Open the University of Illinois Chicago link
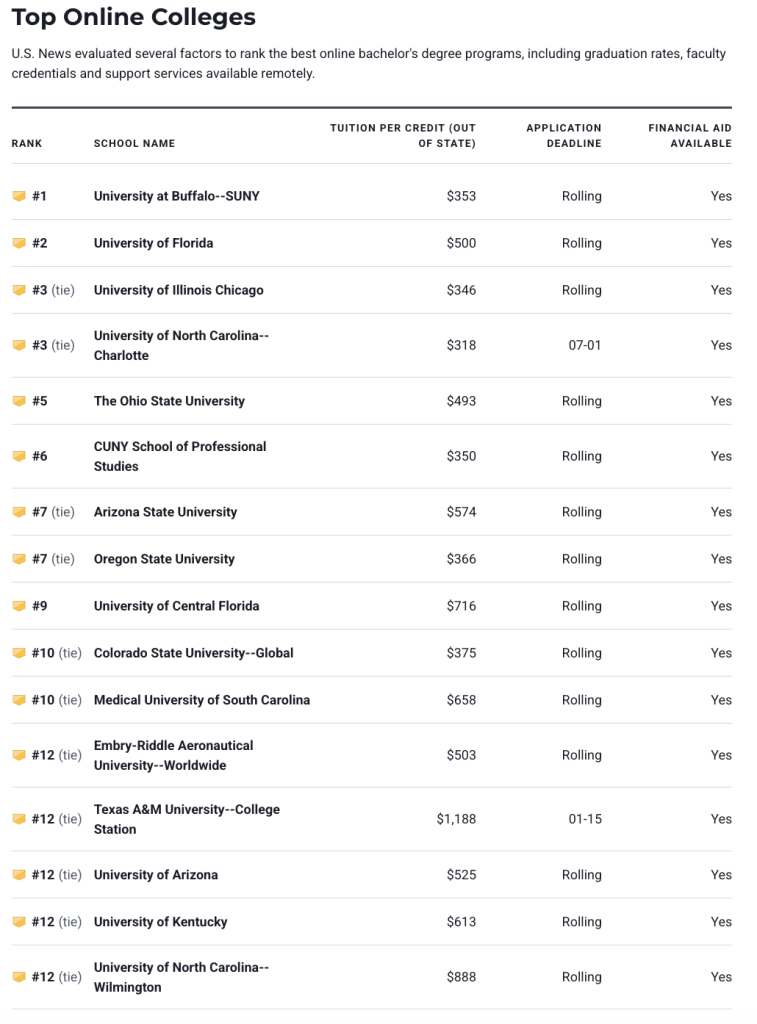The width and height of the screenshot is (757, 1024). (178, 290)
